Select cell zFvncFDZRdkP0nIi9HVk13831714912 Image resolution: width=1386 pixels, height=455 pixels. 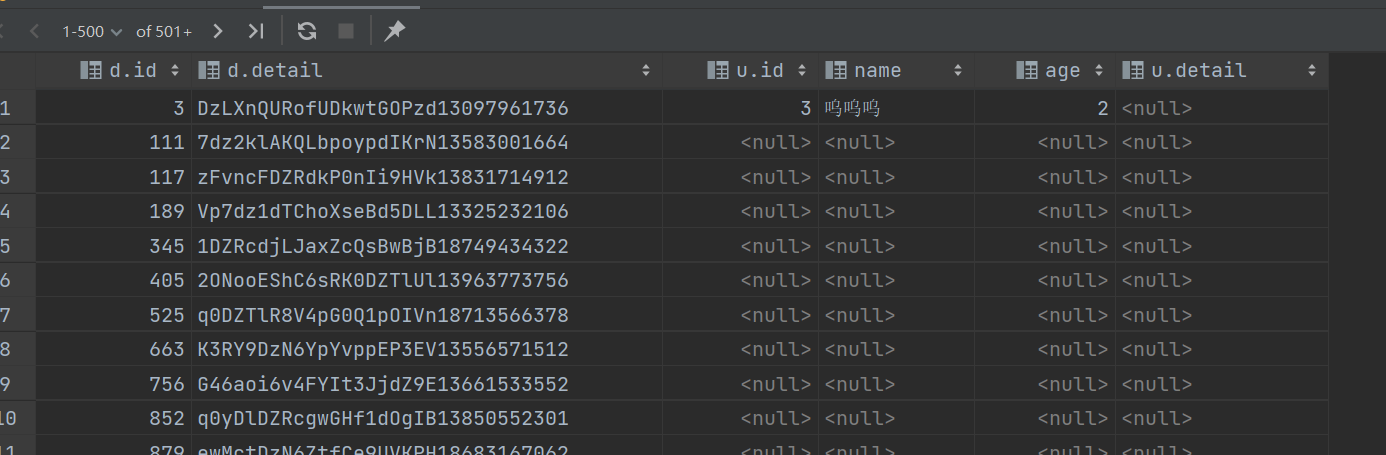click(x=427, y=177)
